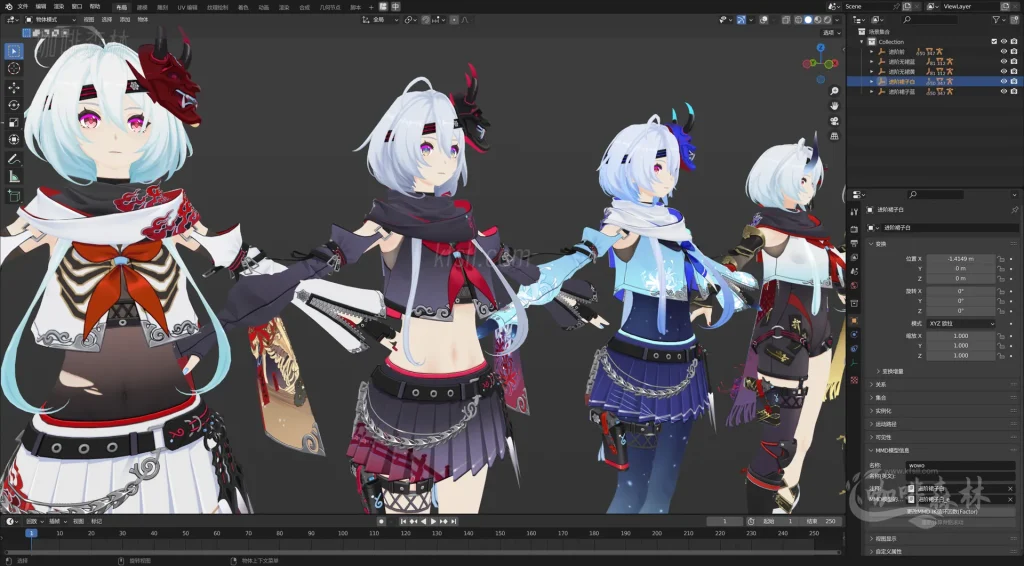Open the Output properties tab
This screenshot has width=1024, height=566.
tap(854, 243)
